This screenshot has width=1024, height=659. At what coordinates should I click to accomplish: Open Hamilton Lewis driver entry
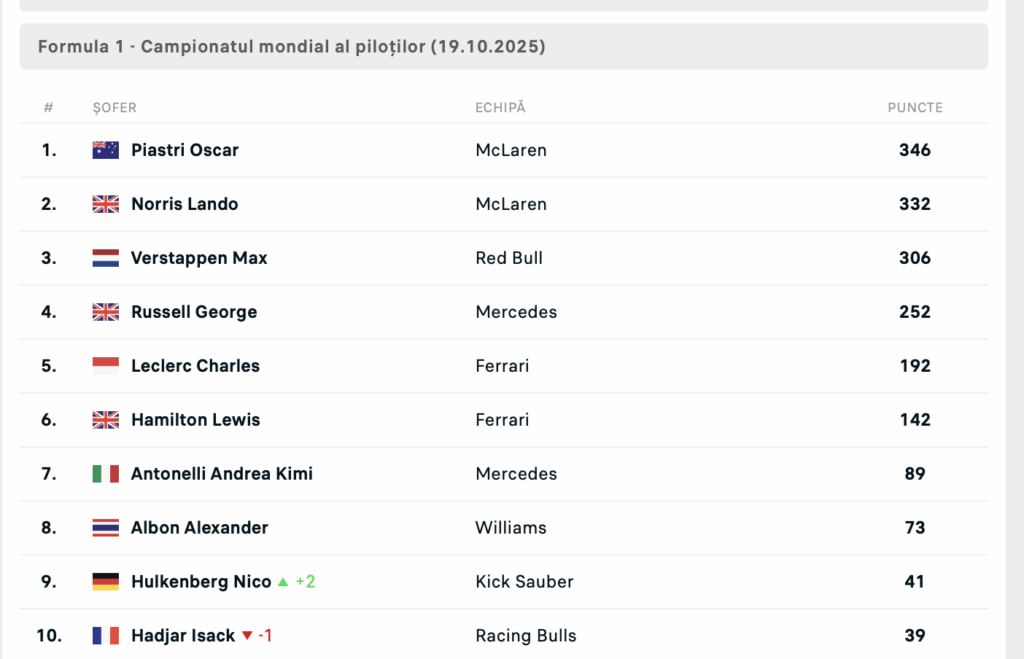point(195,420)
